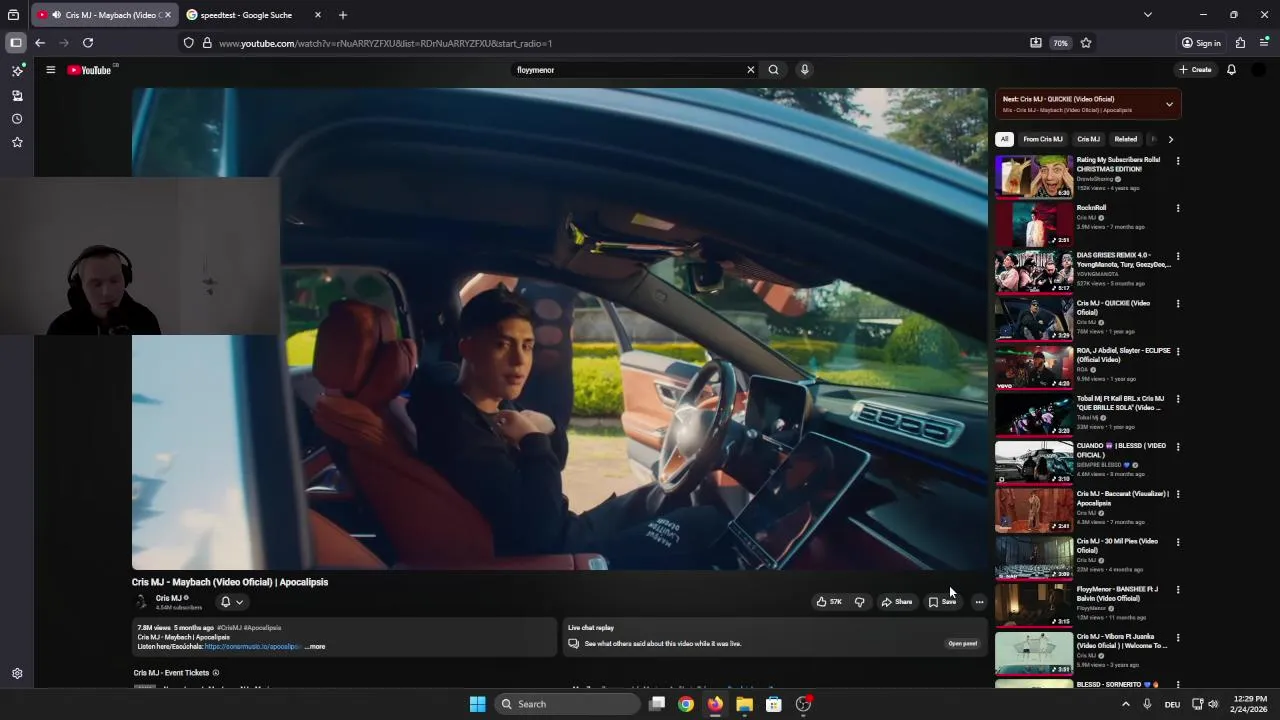
Task: List all tabs with dropdown arrow
Action: pyautogui.click(x=1148, y=15)
